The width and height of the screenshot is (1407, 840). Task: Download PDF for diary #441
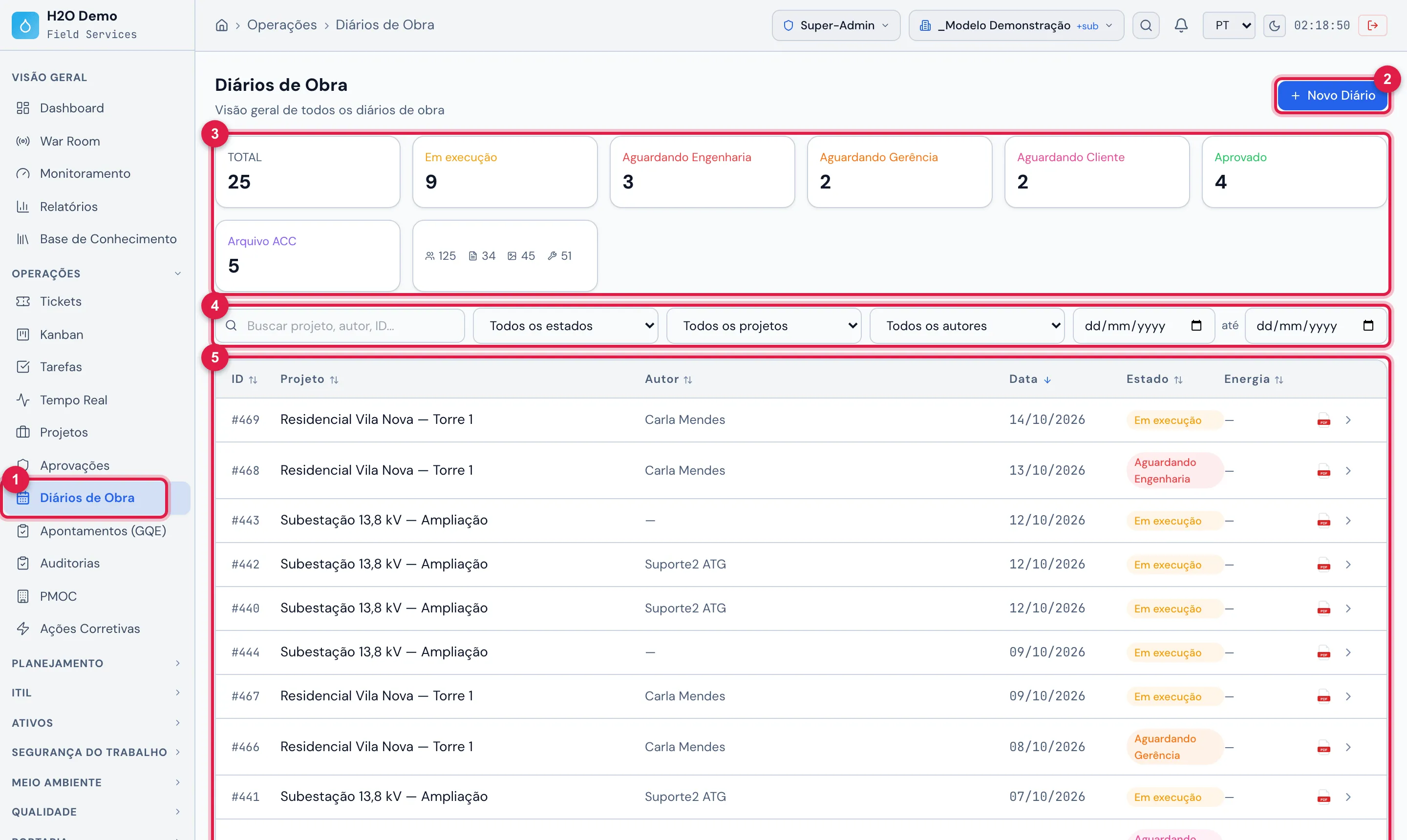click(x=1323, y=797)
